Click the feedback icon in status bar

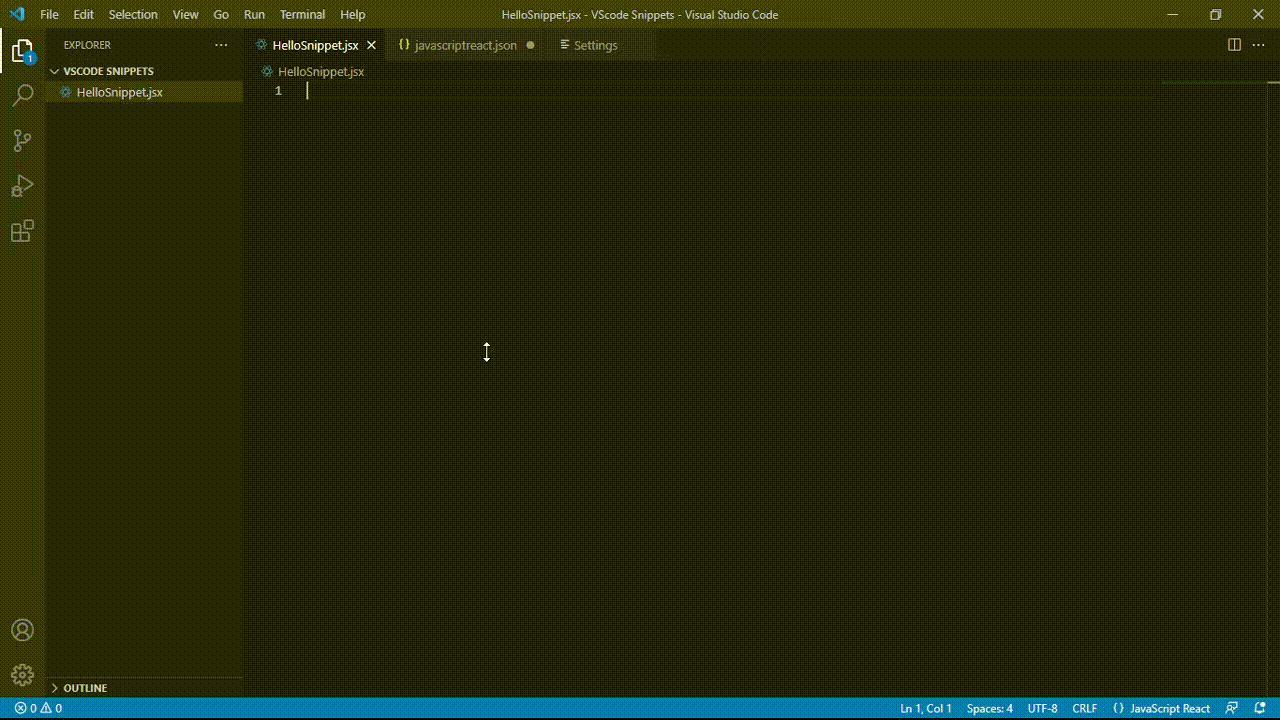coord(1232,708)
